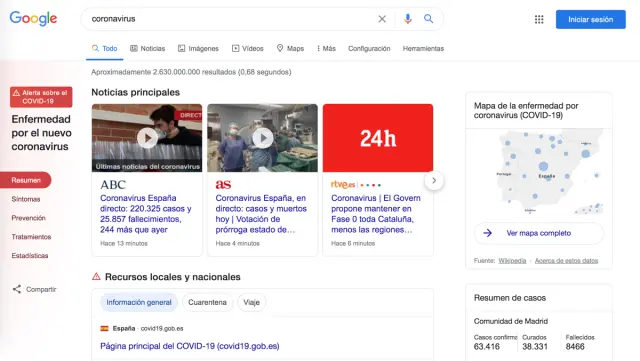Clear the search box with X

(382, 19)
